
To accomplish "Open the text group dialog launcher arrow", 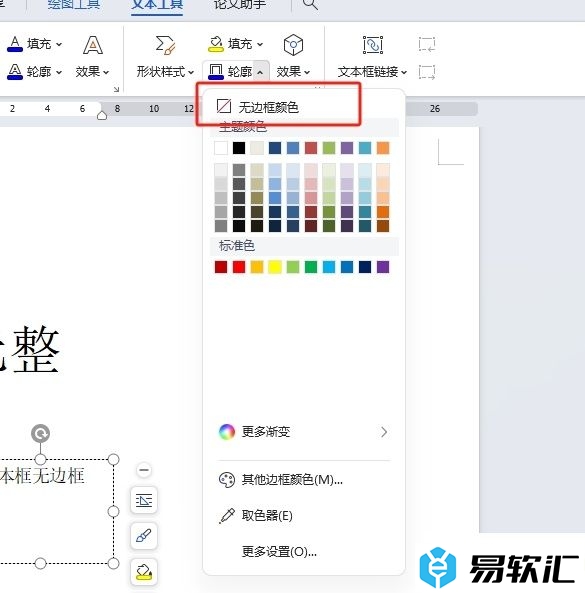I will (116, 89).
